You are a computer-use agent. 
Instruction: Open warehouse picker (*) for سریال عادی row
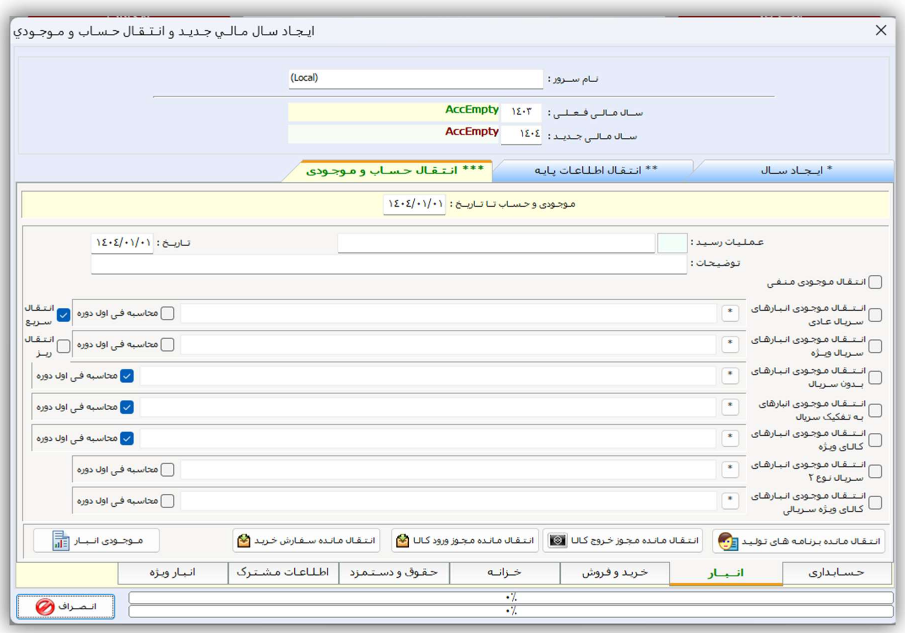(730, 312)
